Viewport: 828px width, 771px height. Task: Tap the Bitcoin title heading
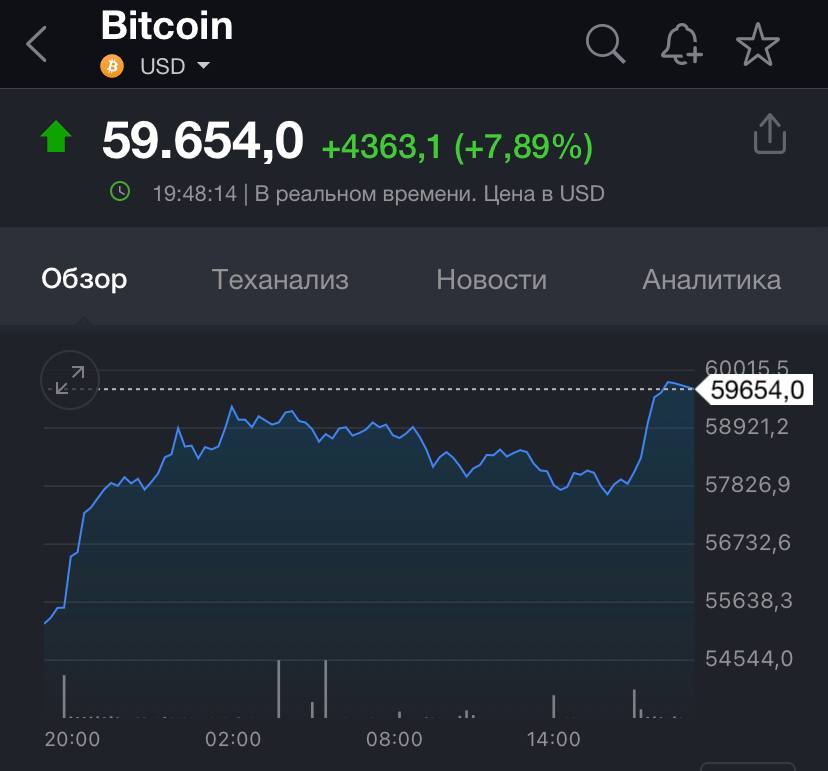(167, 25)
